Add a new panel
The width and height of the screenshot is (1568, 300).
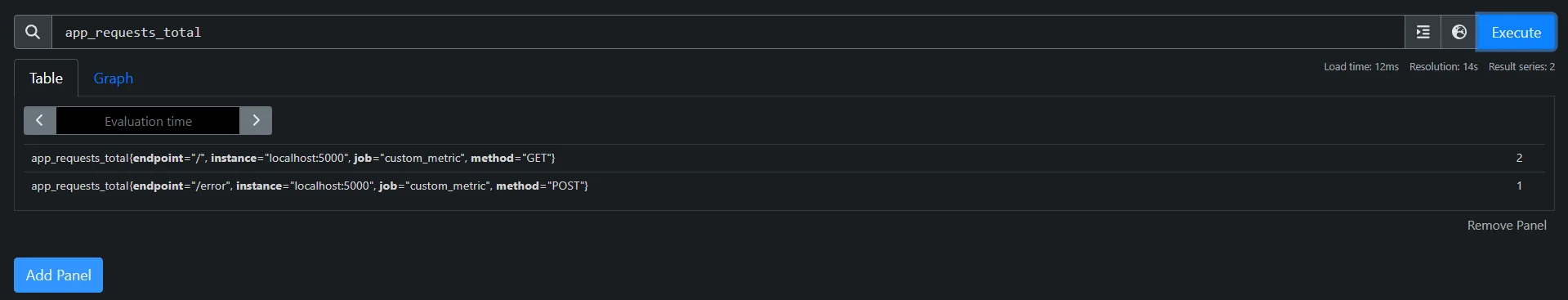pos(58,275)
